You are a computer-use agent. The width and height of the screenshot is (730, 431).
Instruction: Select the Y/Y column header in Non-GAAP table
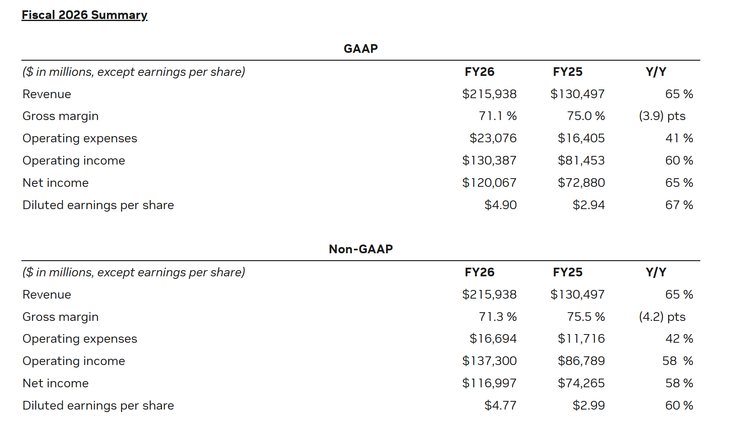coord(656,272)
